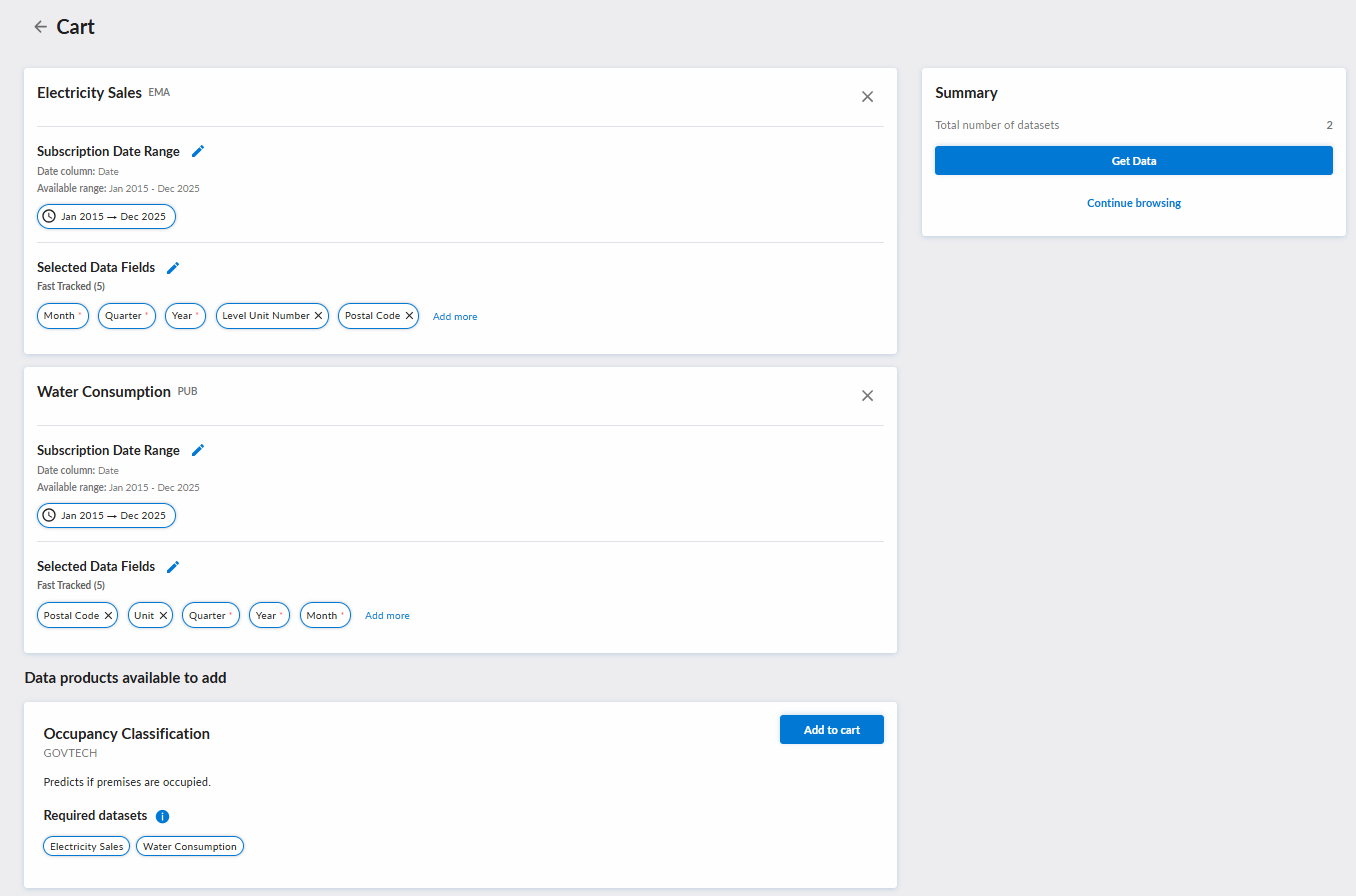This screenshot has height=896, width=1356.
Task: Click the Summary heading
Action: [966, 93]
